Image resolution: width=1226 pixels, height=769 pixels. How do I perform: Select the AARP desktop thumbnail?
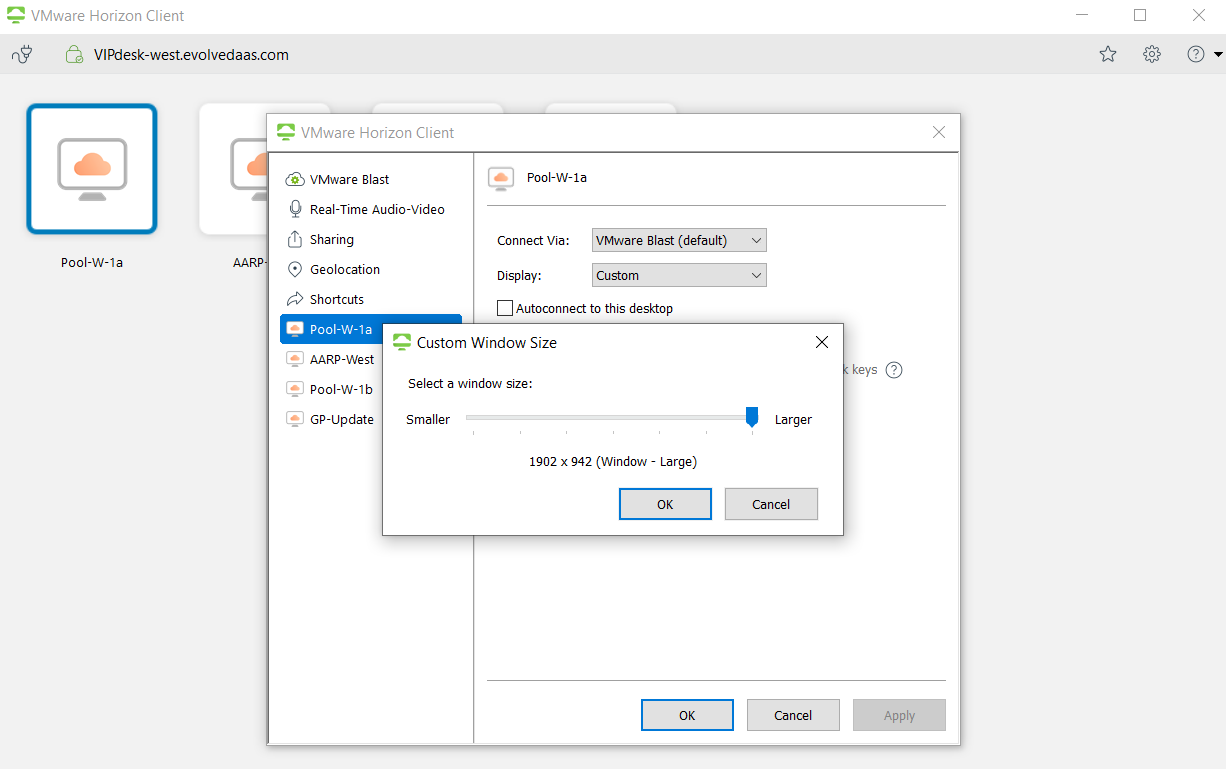[x=233, y=169]
